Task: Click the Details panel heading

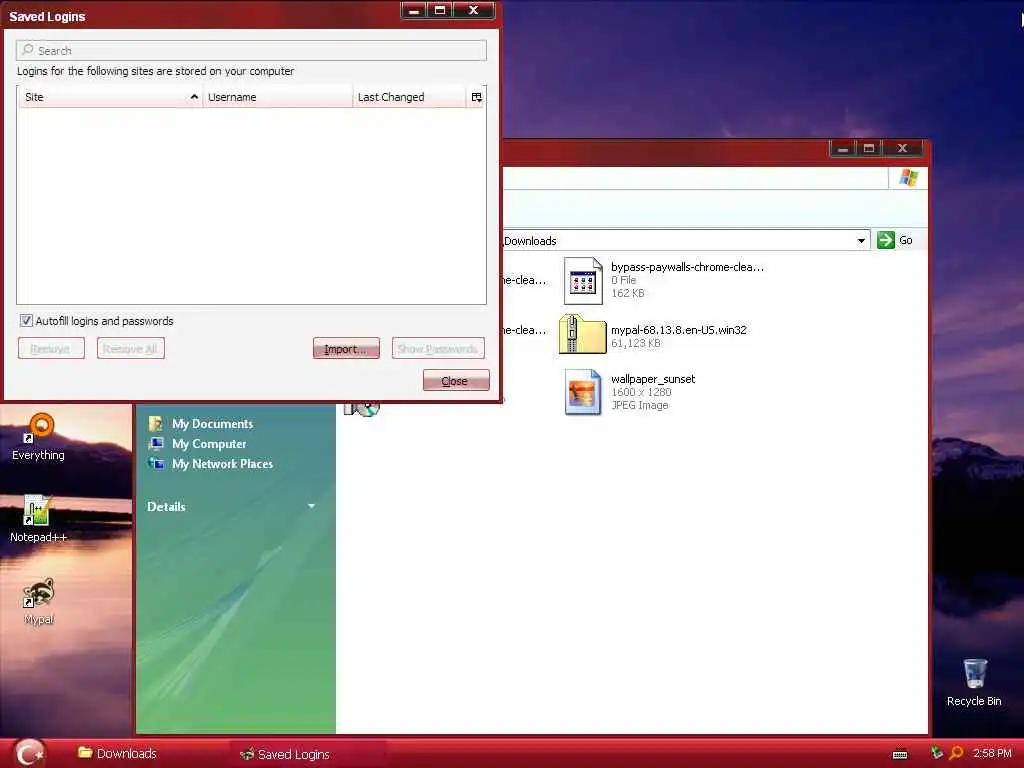Action: pyautogui.click(x=166, y=507)
